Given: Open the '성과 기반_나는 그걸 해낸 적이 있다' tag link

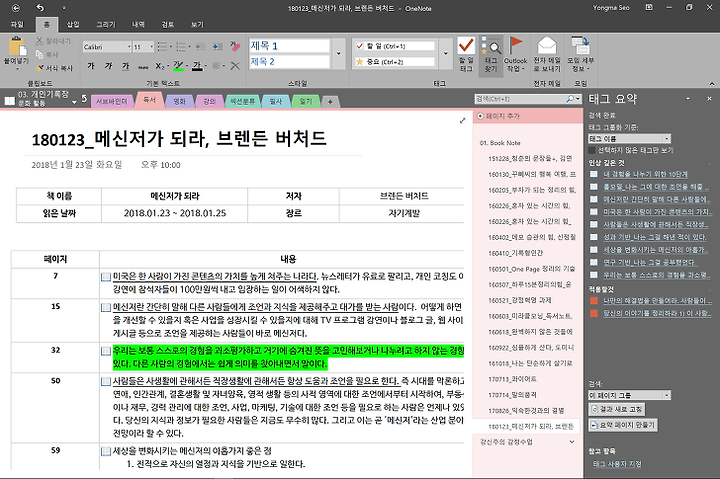Looking at the screenshot, I should coord(654,237).
